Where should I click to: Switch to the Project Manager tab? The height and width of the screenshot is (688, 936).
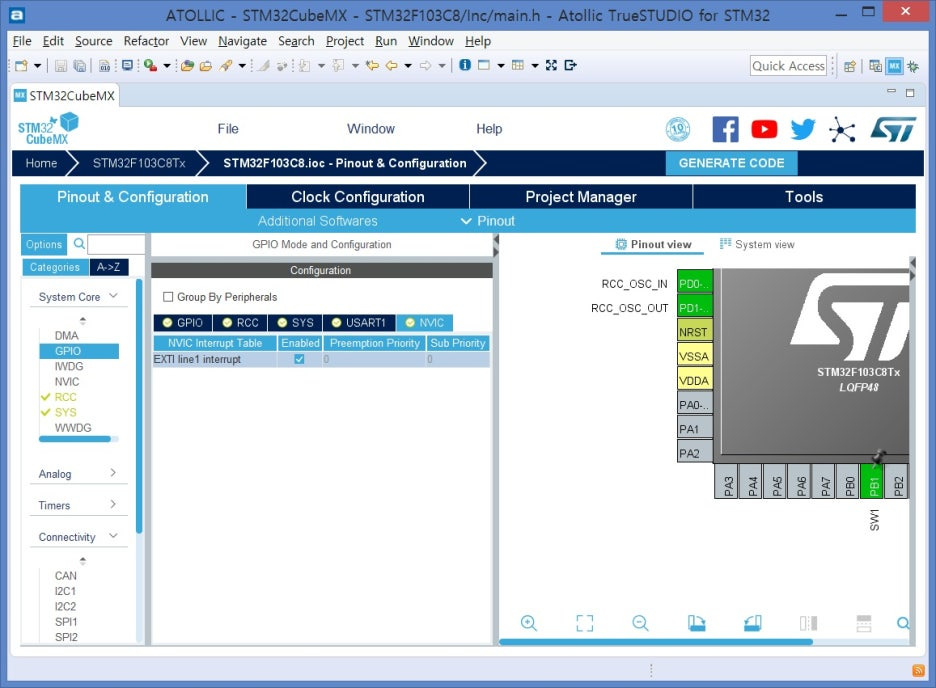tap(581, 197)
